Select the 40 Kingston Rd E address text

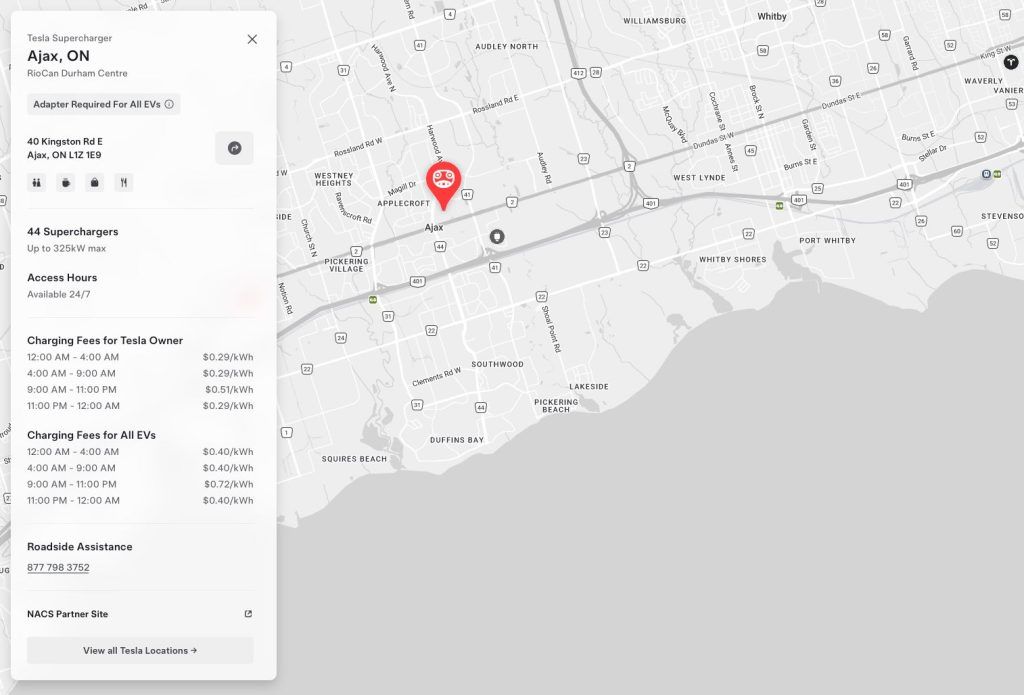(x=65, y=142)
